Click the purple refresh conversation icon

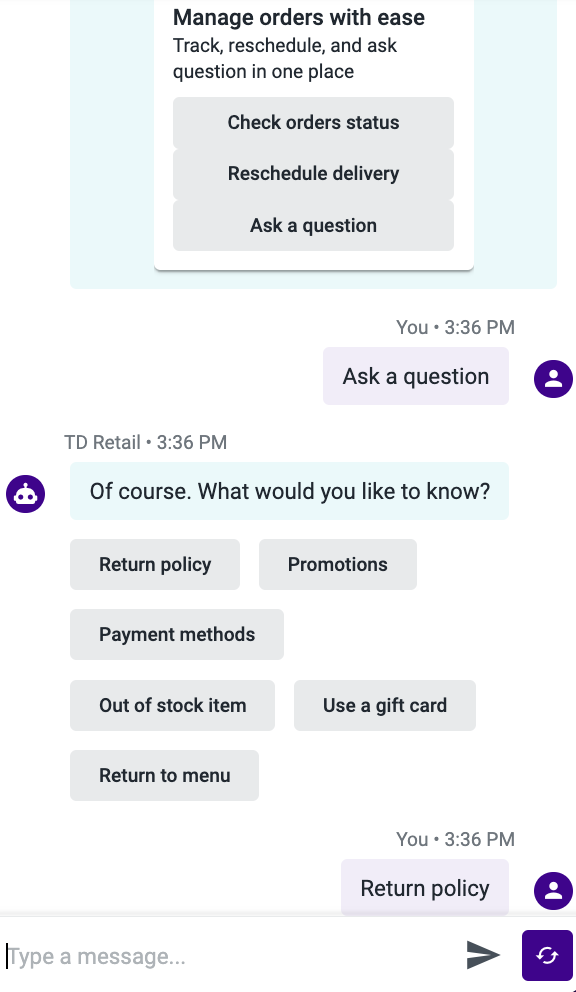click(x=547, y=955)
